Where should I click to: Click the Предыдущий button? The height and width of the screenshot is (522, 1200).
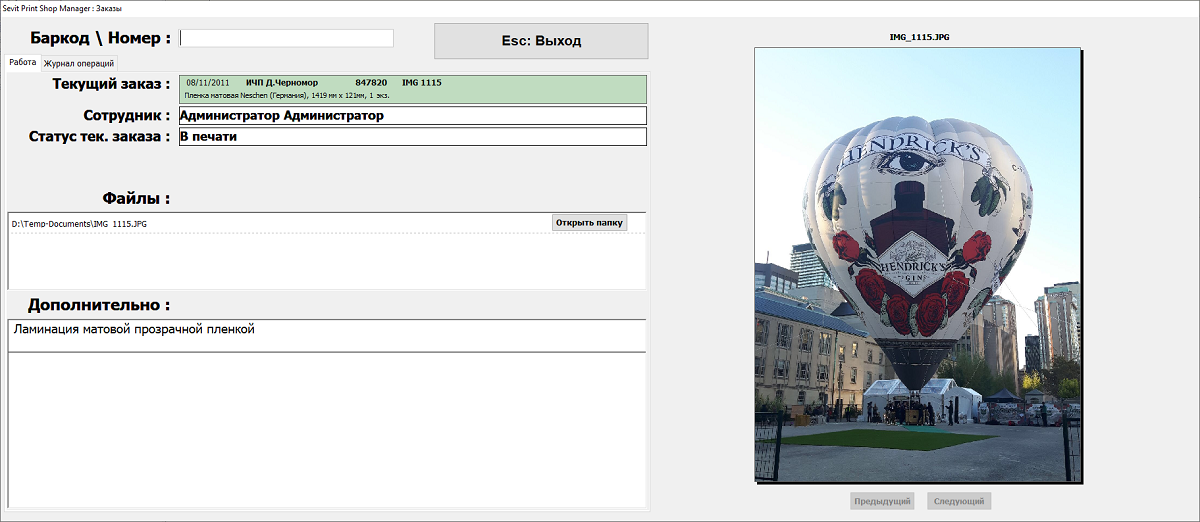pos(882,501)
